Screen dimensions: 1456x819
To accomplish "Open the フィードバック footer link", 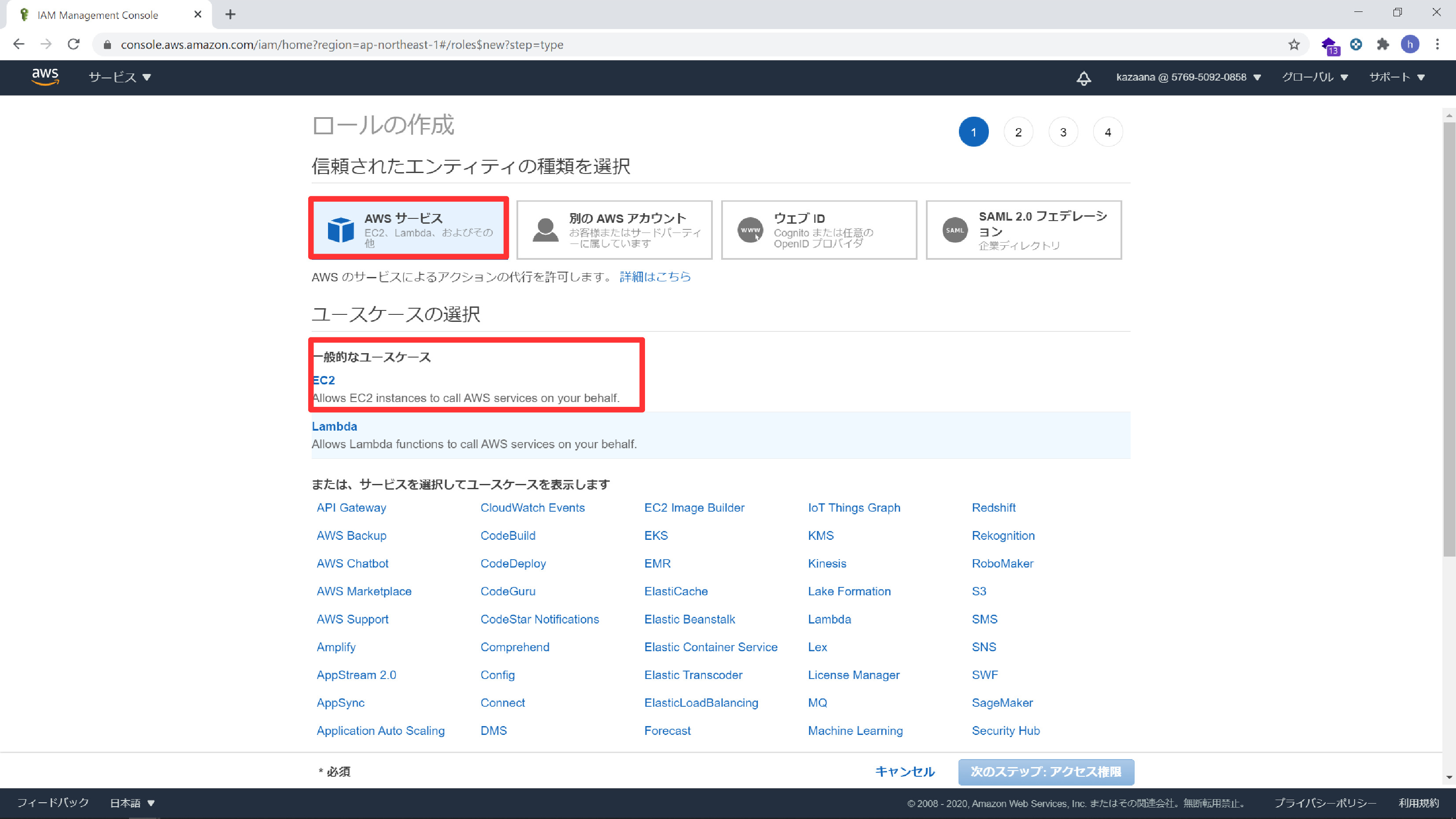I will coord(53,803).
